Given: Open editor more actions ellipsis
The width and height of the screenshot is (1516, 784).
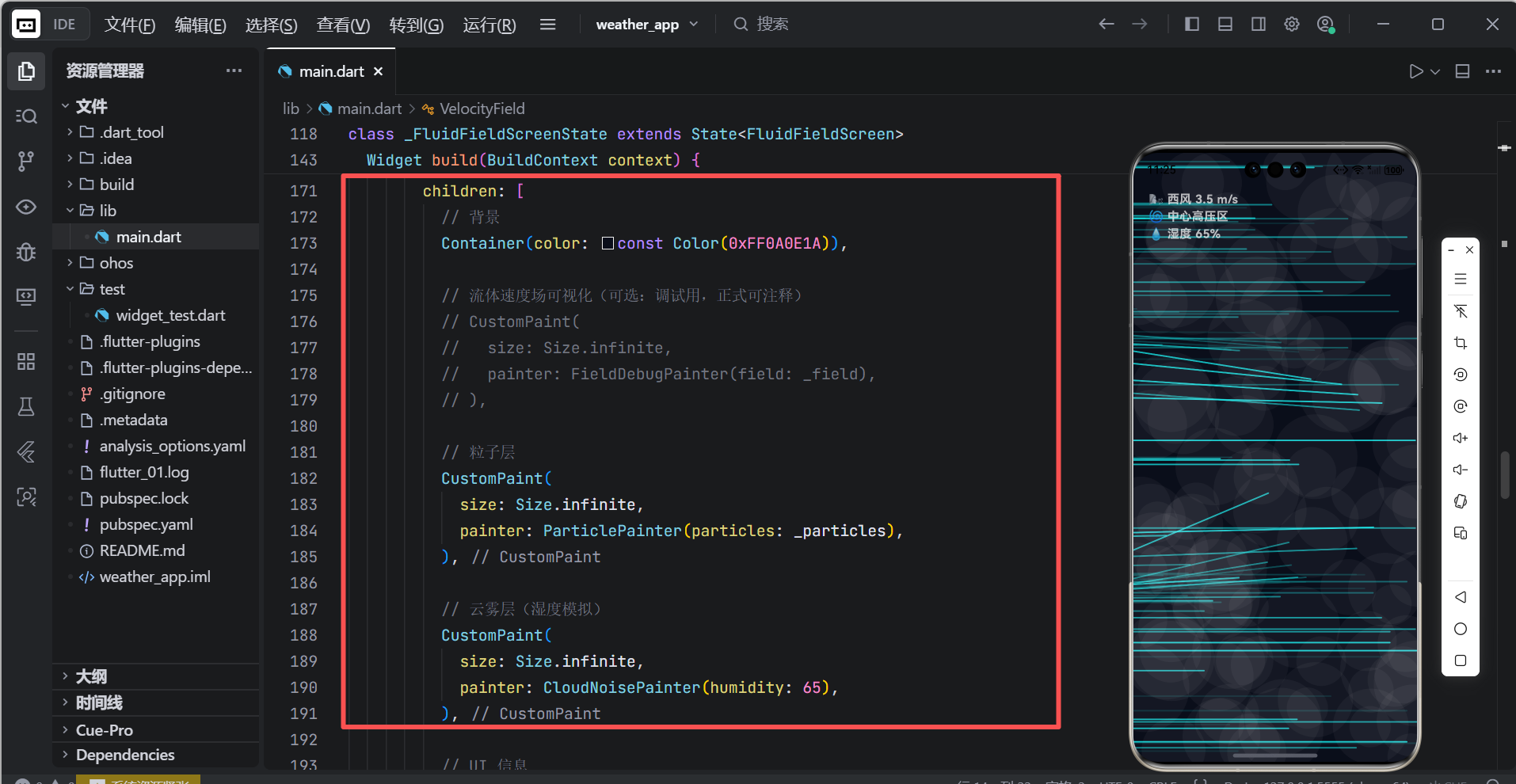Looking at the screenshot, I should 1493,71.
